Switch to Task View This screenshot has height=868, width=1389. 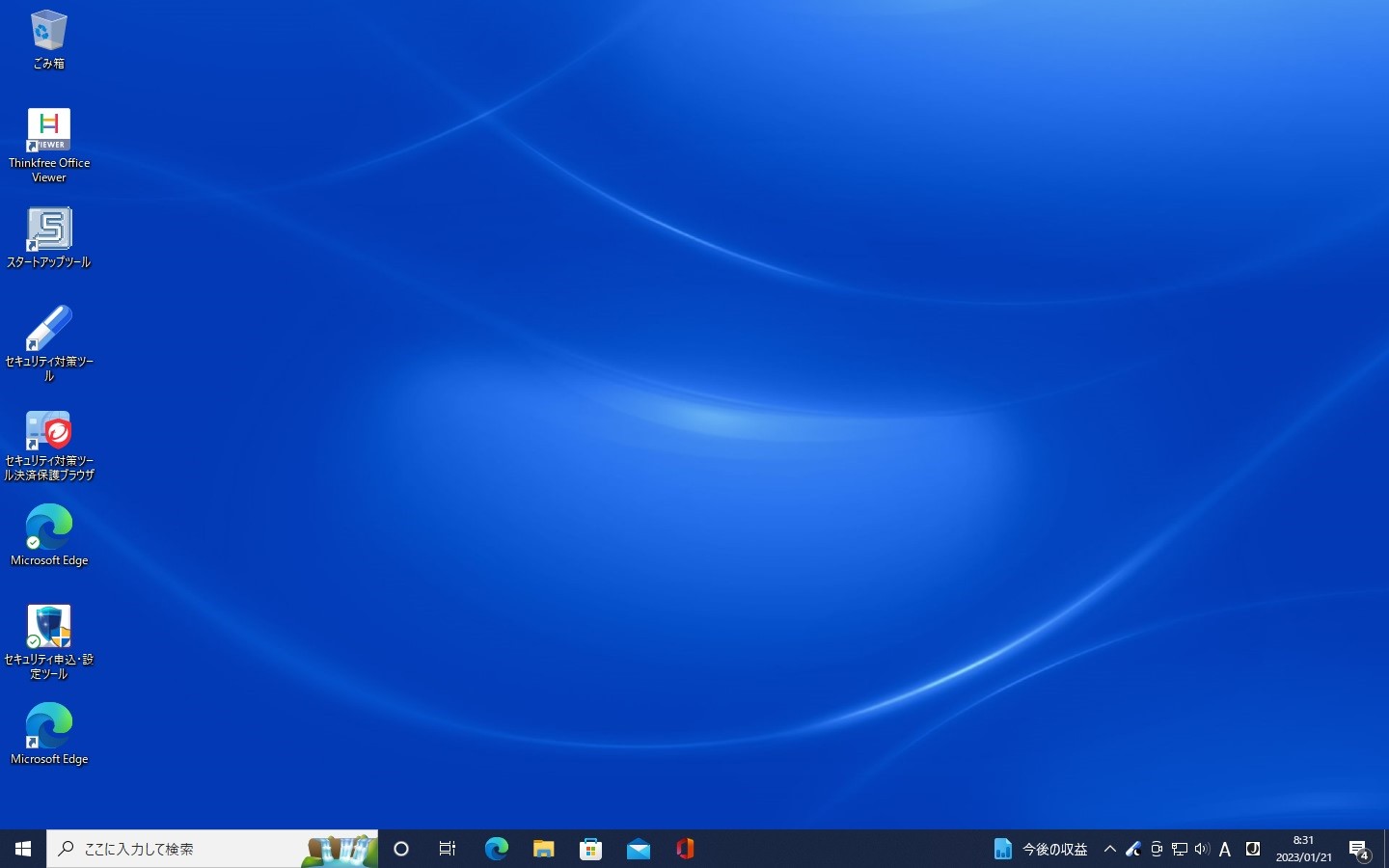tap(447, 849)
